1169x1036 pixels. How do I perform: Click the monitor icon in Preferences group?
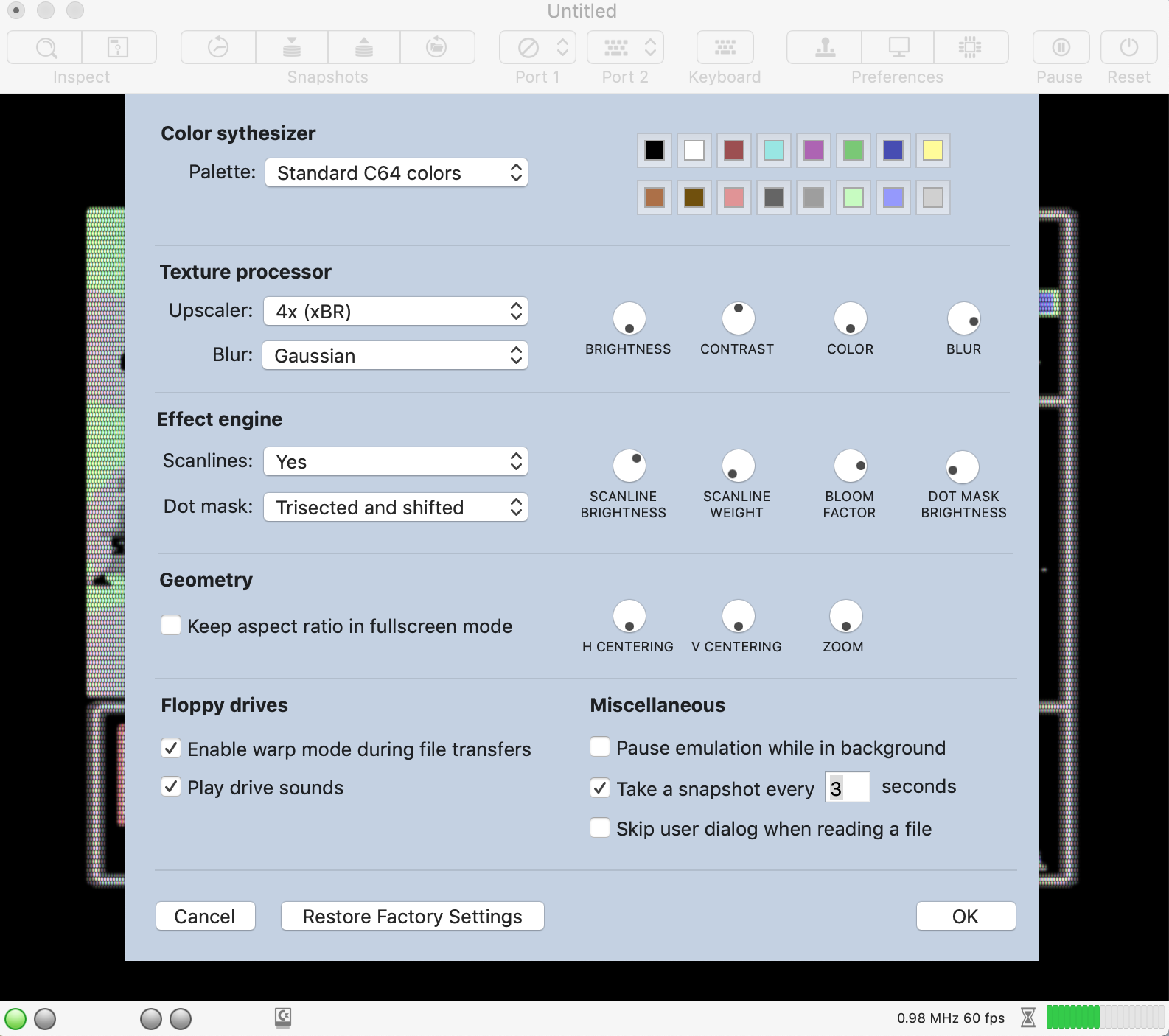898,48
